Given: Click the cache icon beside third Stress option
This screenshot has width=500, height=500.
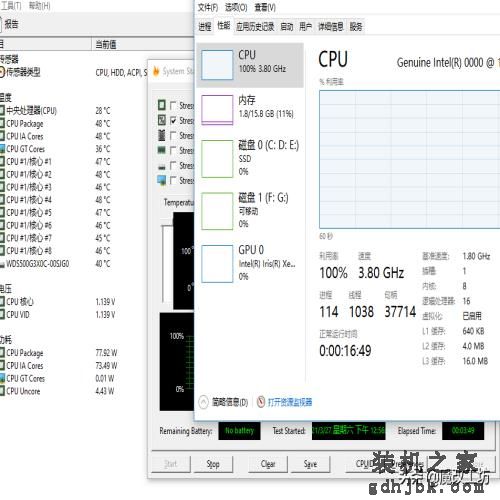Looking at the screenshot, I should coord(162,135).
